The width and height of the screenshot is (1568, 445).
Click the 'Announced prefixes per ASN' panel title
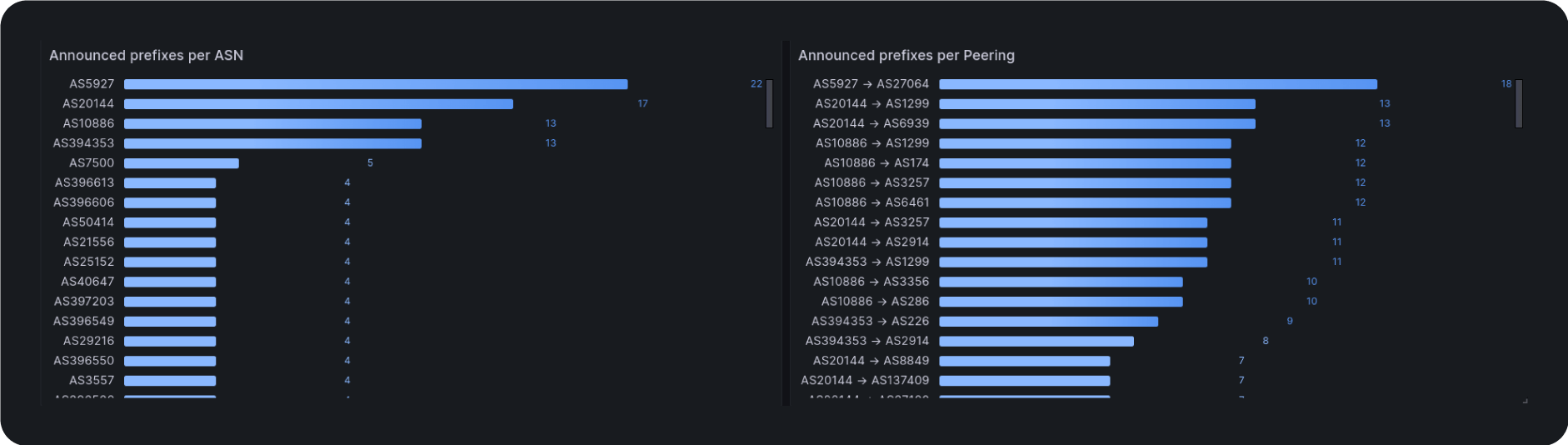tap(146, 56)
